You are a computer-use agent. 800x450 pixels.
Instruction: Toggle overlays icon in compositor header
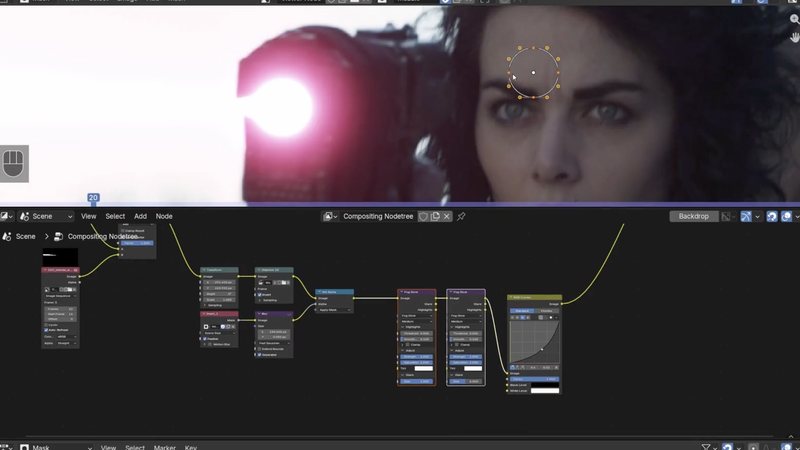coord(787,216)
